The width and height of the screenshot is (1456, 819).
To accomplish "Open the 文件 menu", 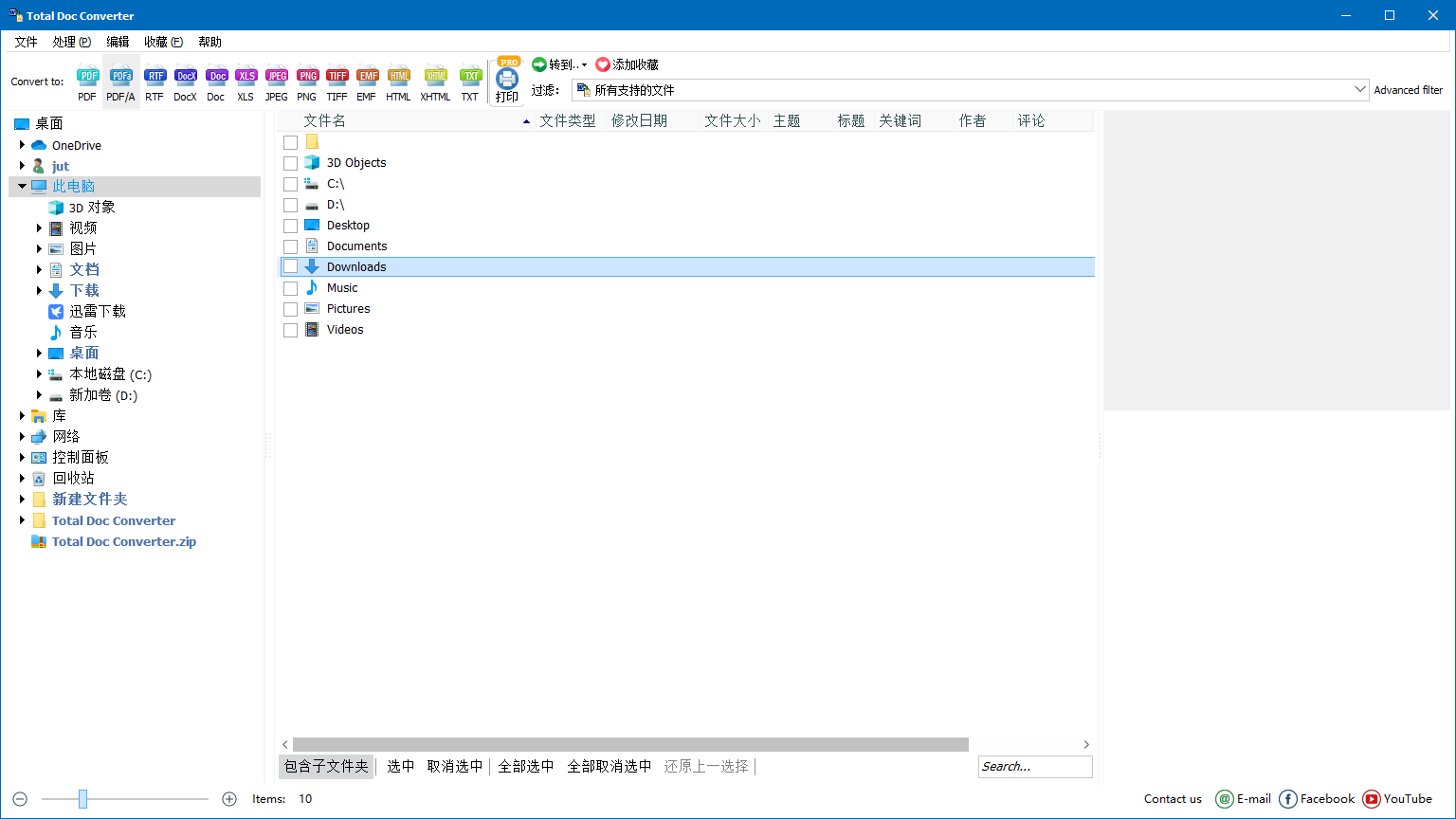I will point(26,42).
